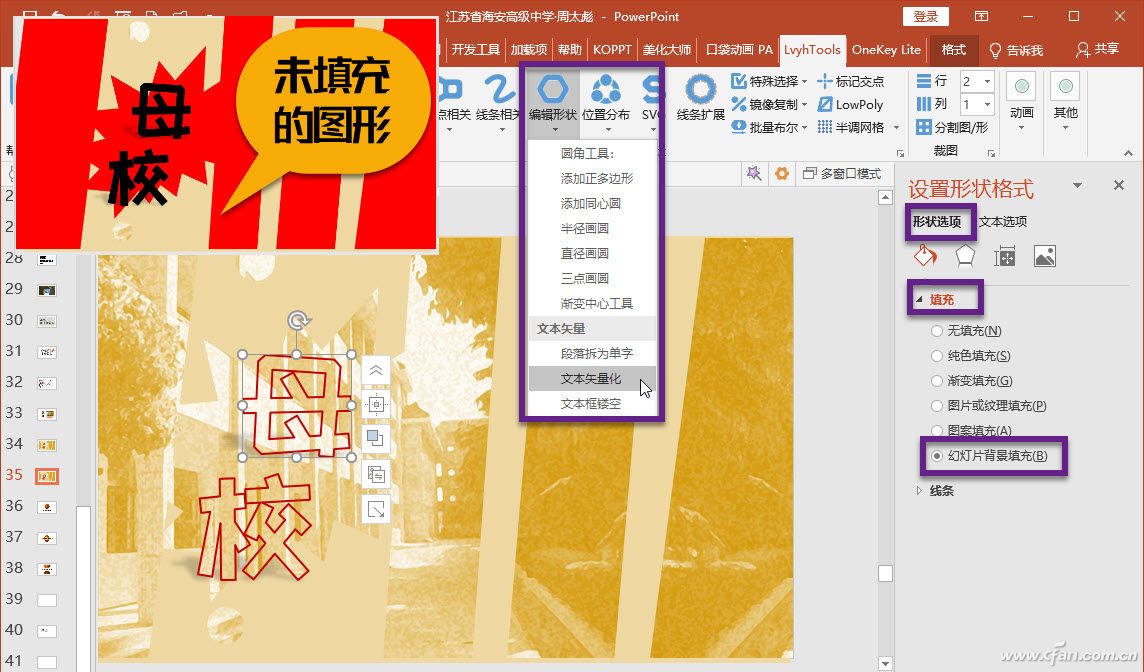The width and height of the screenshot is (1144, 672).
Task: Open the 动画 animation dropdown
Action: click(x=1020, y=110)
